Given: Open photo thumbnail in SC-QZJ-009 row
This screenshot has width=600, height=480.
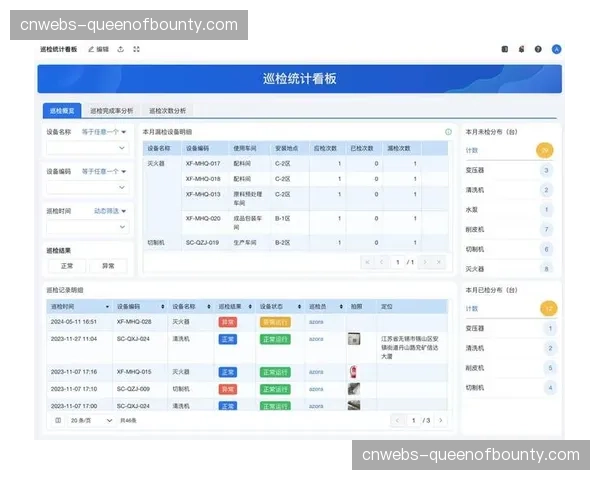Looking at the screenshot, I should click(x=354, y=389).
